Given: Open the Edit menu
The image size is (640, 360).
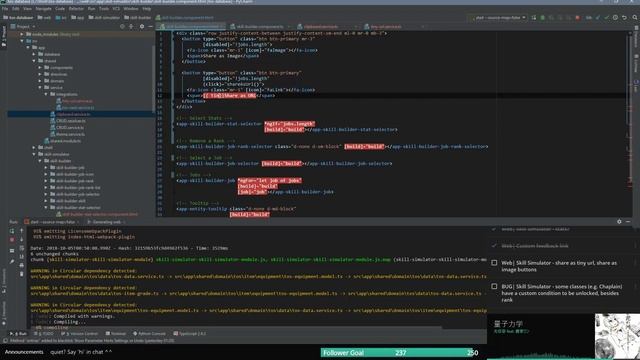Looking at the screenshot, I should pos(16,9).
